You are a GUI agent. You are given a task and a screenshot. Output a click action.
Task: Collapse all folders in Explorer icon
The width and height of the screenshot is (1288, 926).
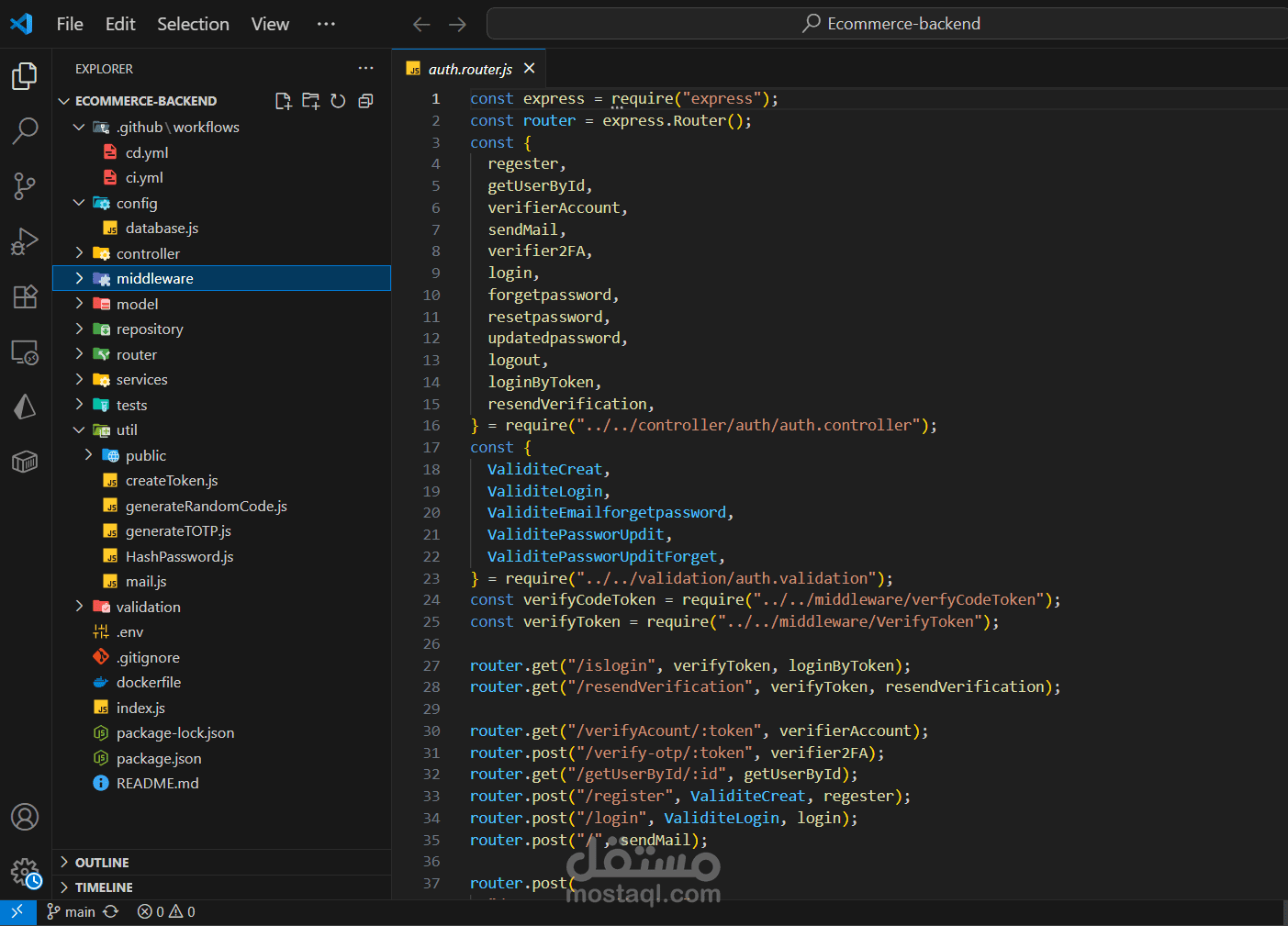365,101
